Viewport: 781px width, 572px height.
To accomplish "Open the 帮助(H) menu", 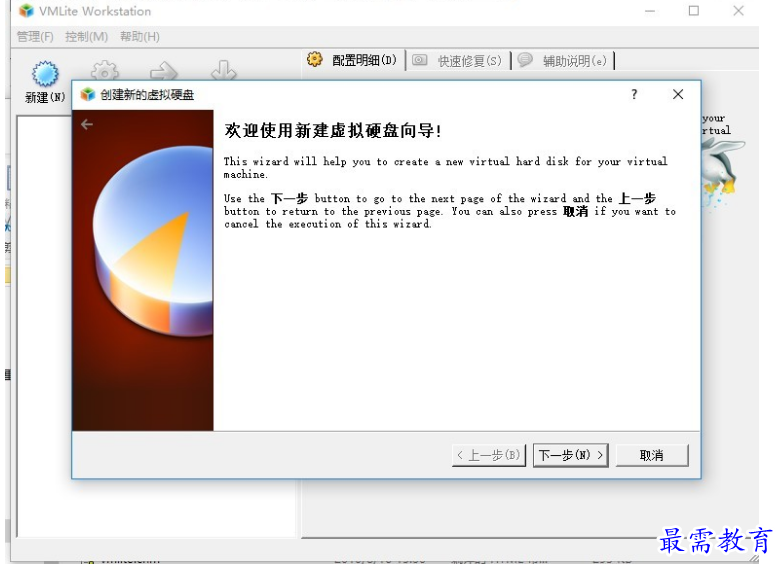I will [x=139, y=36].
